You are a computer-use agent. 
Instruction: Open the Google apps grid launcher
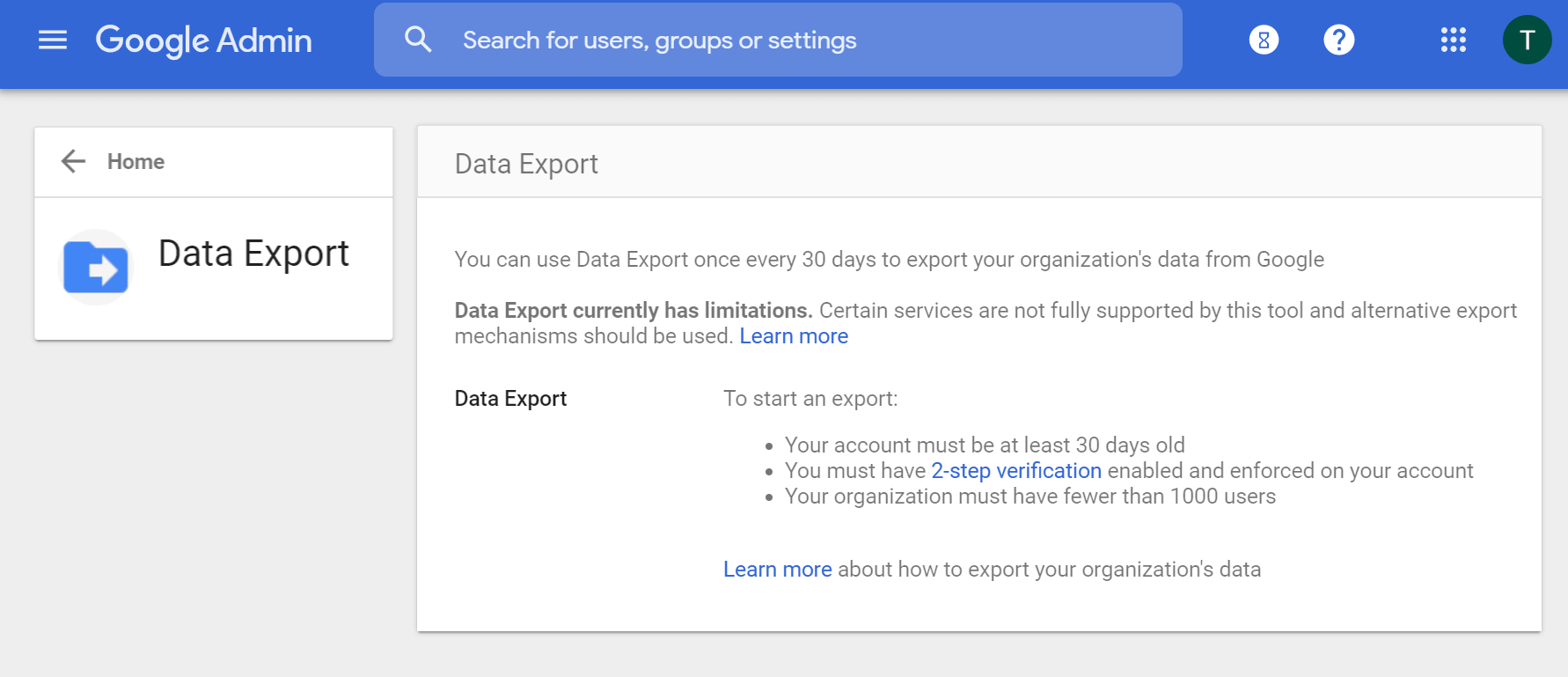pyautogui.click(x=1453, y=40)
